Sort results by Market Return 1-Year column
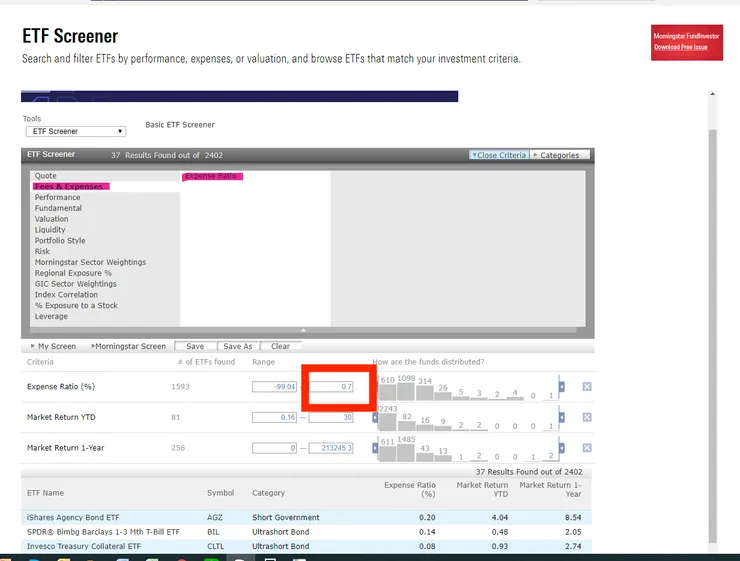 coord(550,490)
